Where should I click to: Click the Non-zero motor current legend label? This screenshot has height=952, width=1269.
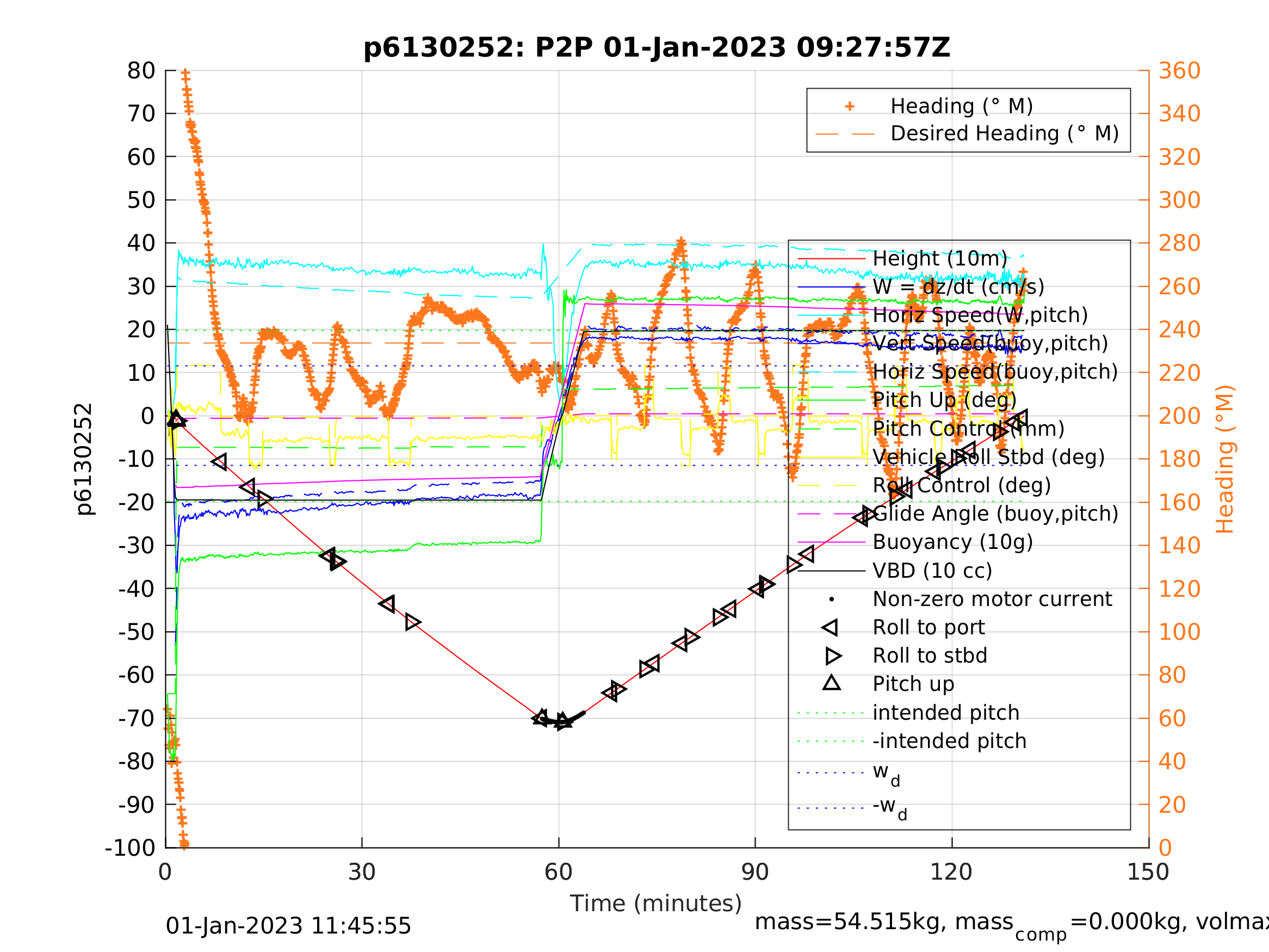pos(992,599)
